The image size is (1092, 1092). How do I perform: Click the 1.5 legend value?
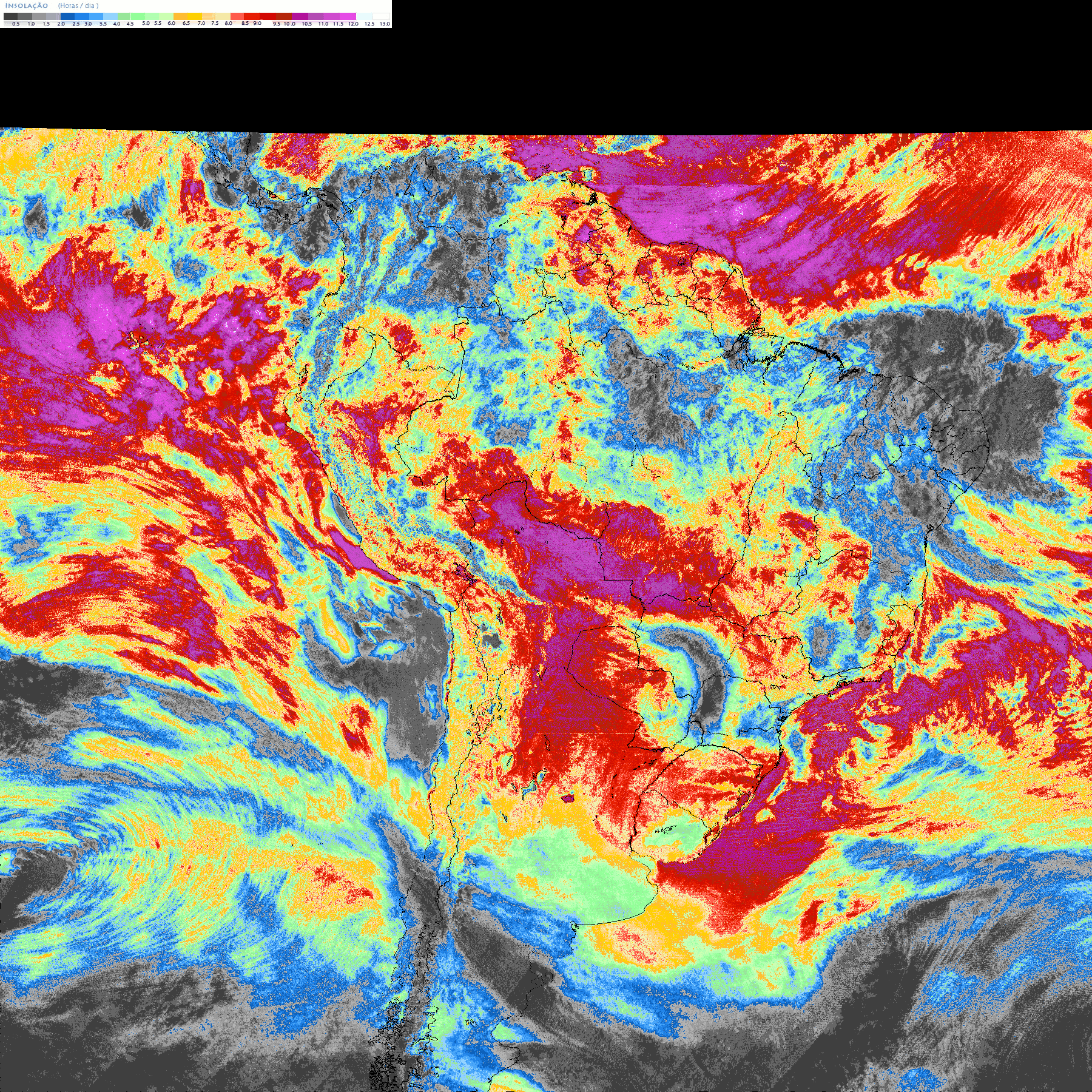click(x=46, y=24)
